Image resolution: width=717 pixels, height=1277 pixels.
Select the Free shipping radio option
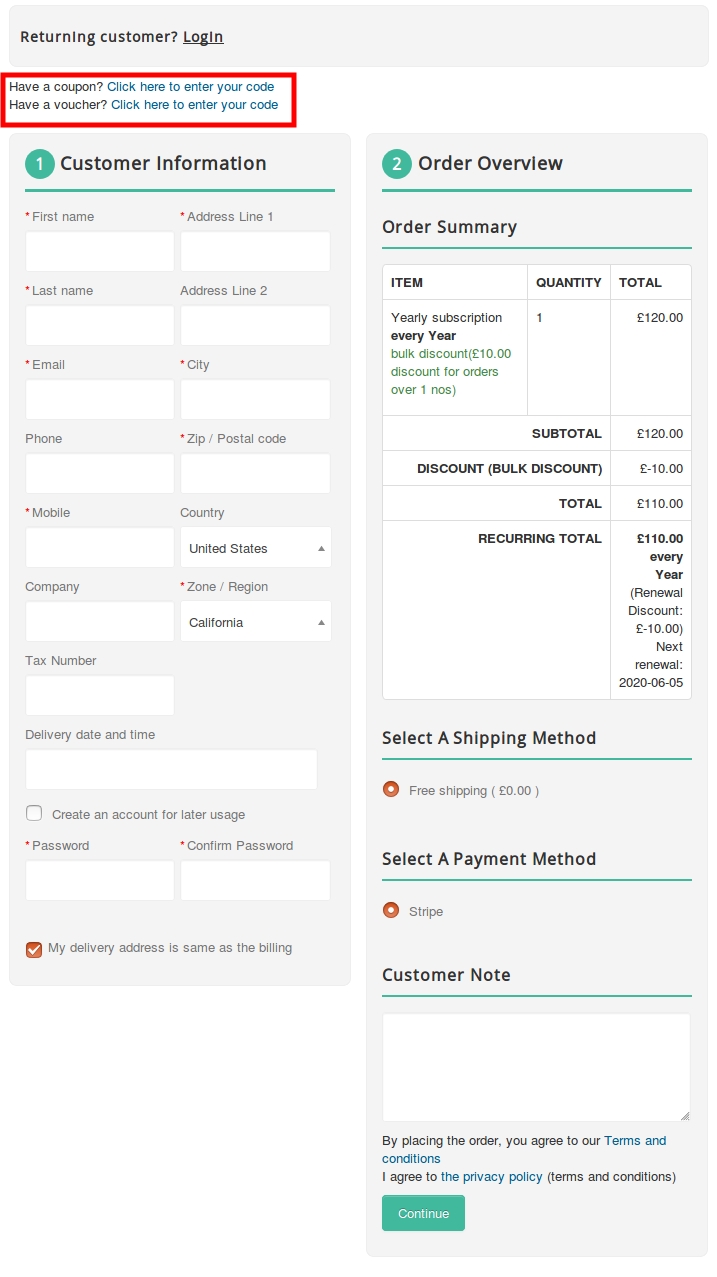(x=391, y=789)
